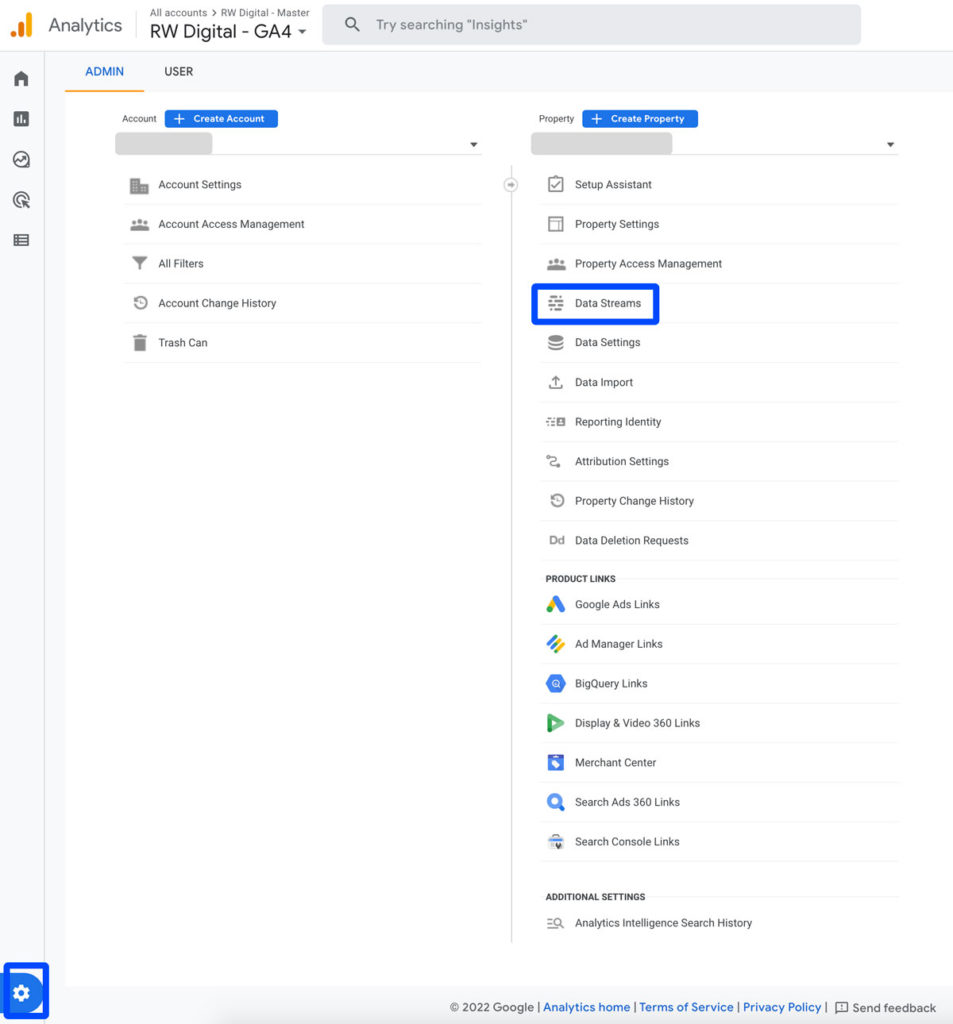The image size is (953, 1024).
Task: Click the RW Digital - Master breadcrumb
Action: coord(265,12)
